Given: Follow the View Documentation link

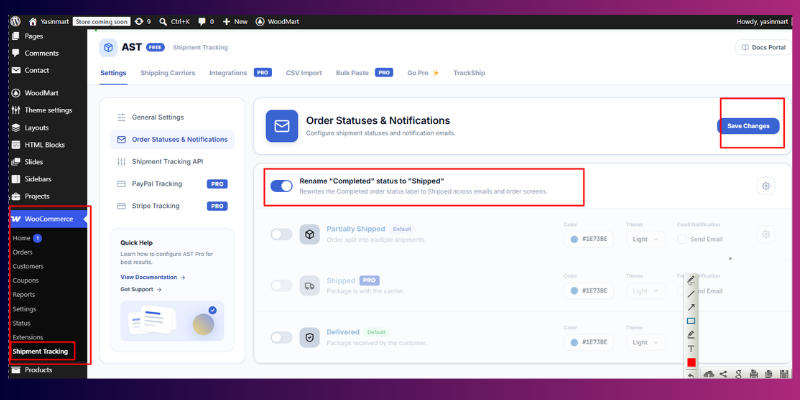Looking at the screenshot, I should [x=153, y=277].
